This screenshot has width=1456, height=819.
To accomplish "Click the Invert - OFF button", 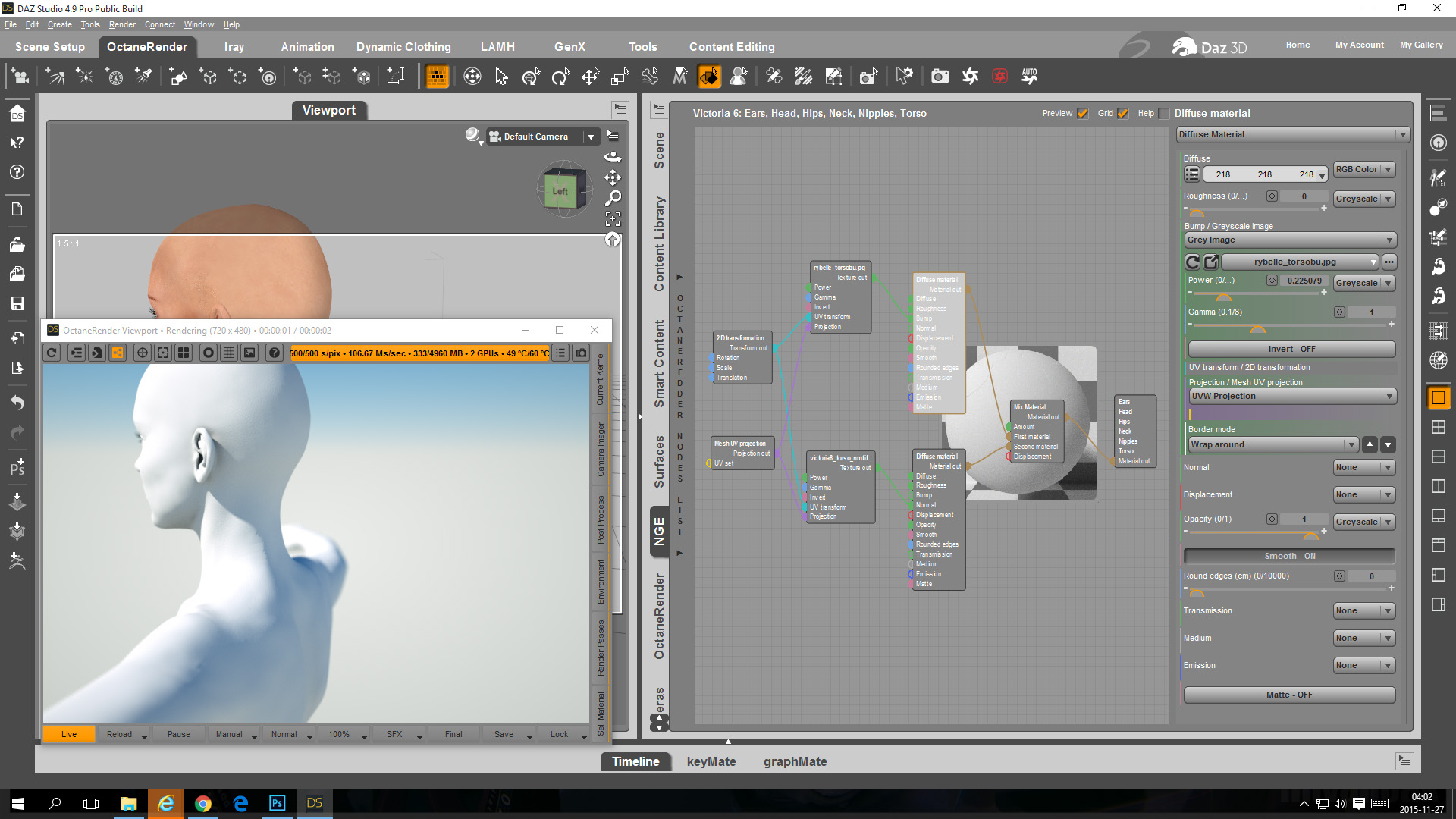I will [1290, 349].
